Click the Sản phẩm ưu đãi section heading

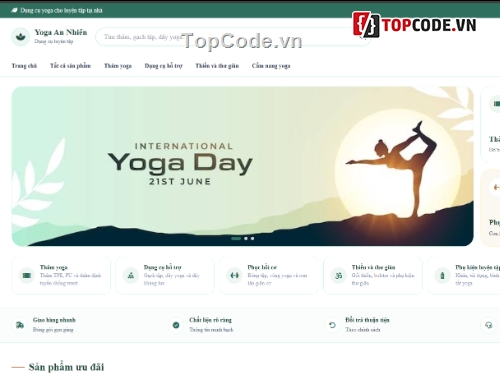tap(66, 367)
